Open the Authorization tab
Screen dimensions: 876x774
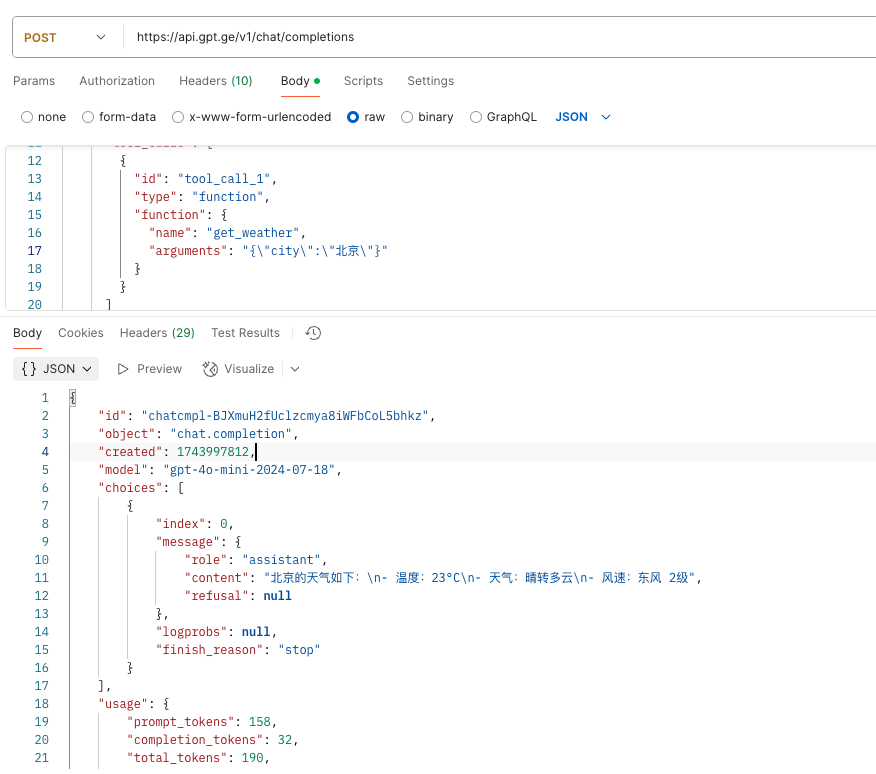[117, 81]
